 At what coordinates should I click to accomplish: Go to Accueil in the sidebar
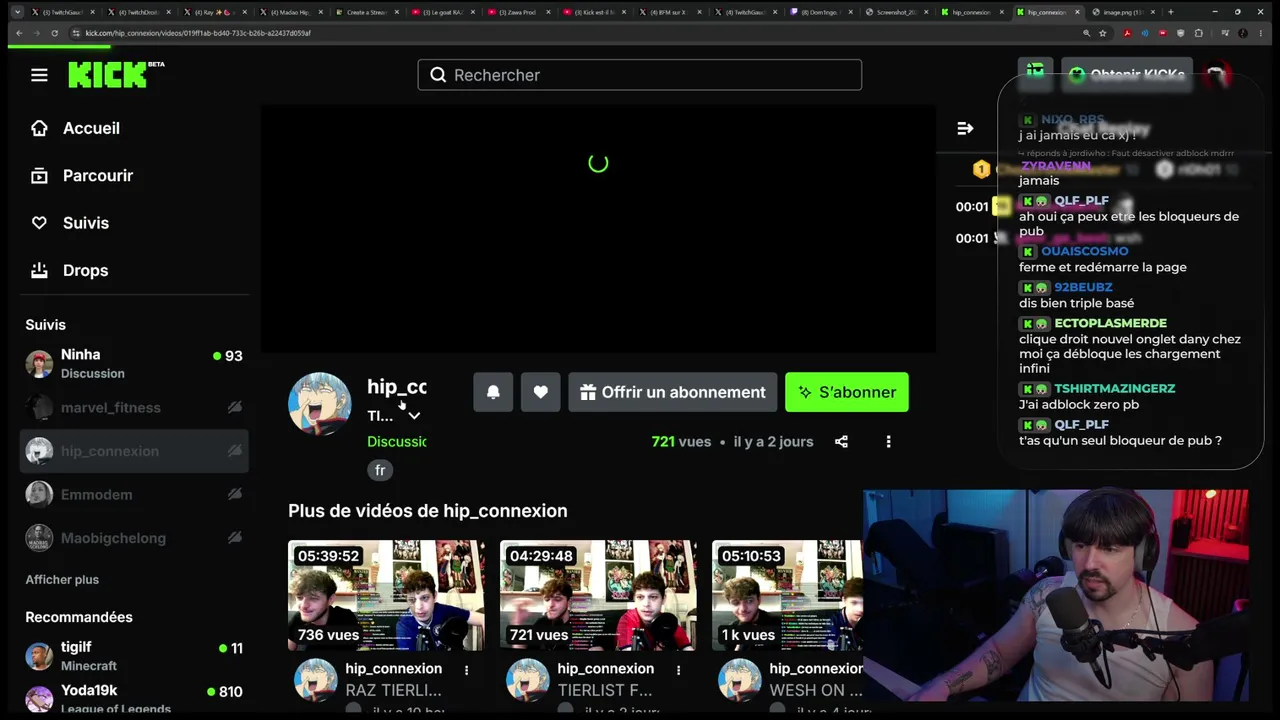[91, 128]
